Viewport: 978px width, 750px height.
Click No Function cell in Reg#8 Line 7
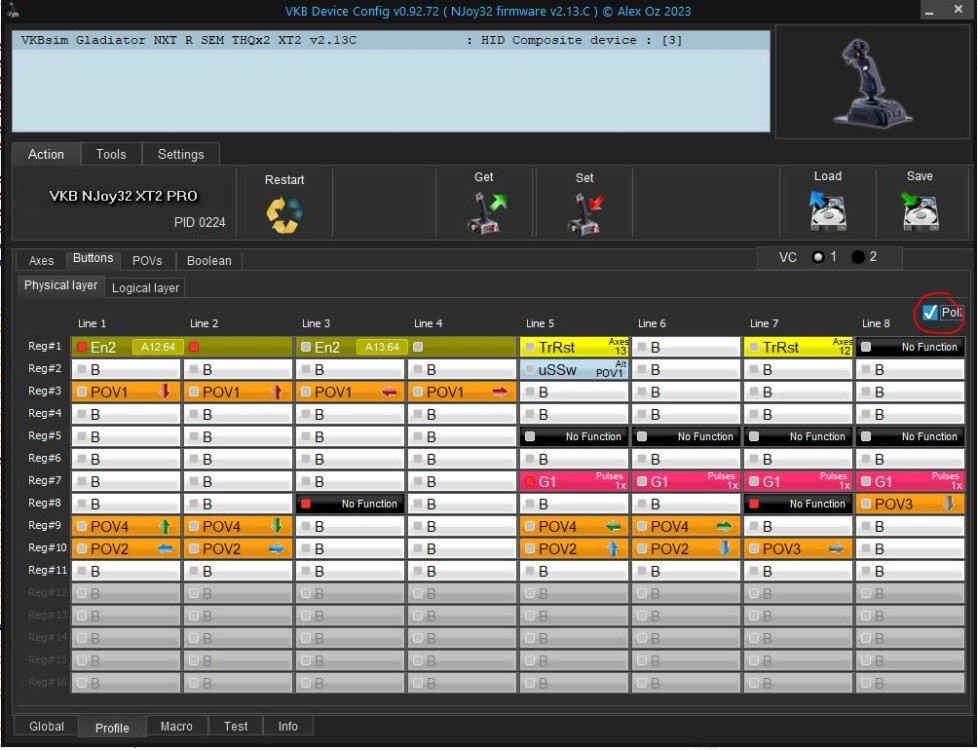pos(798,504)
